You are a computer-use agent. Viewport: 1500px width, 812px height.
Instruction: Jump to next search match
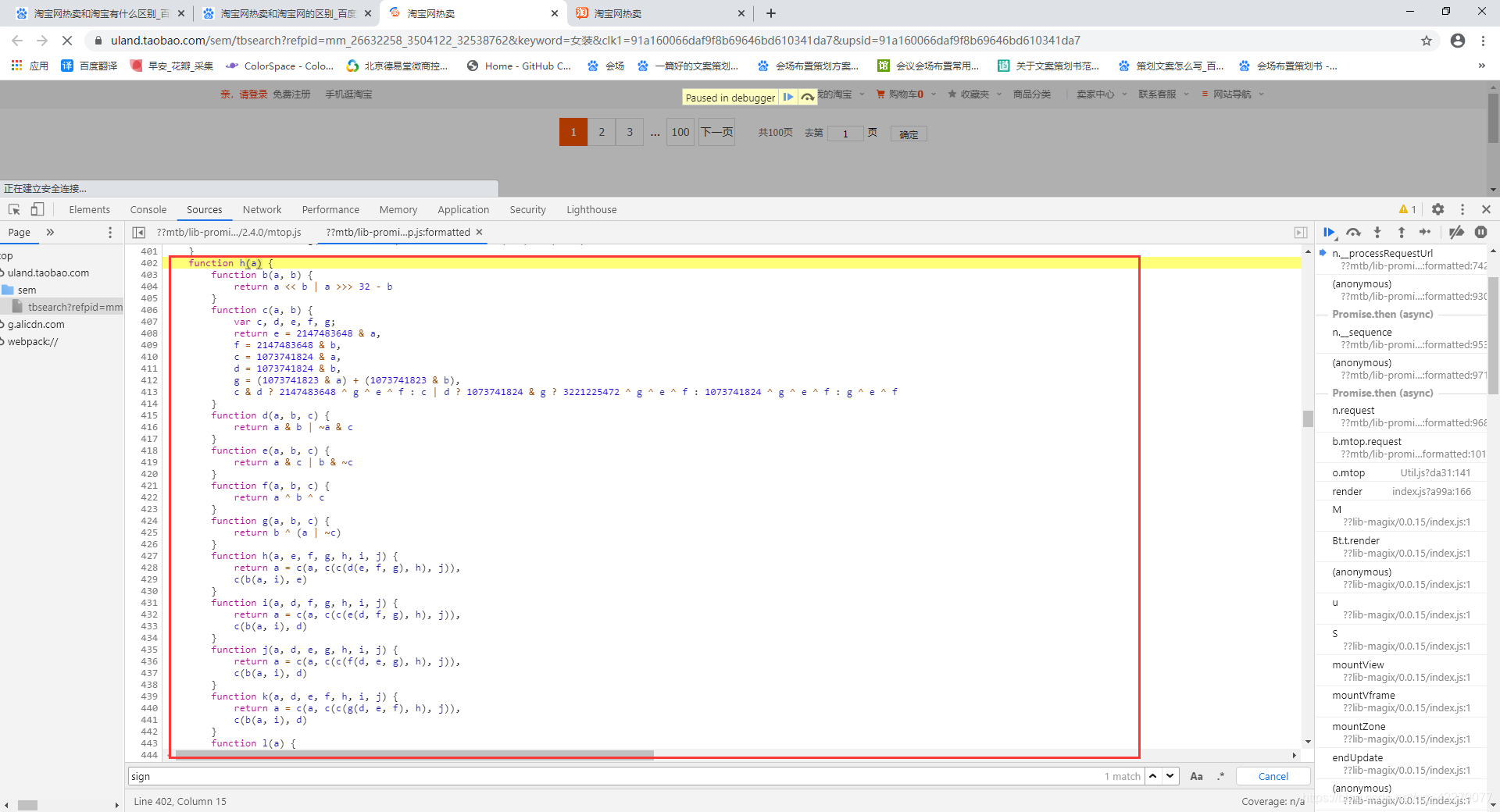coord(1170,776)
